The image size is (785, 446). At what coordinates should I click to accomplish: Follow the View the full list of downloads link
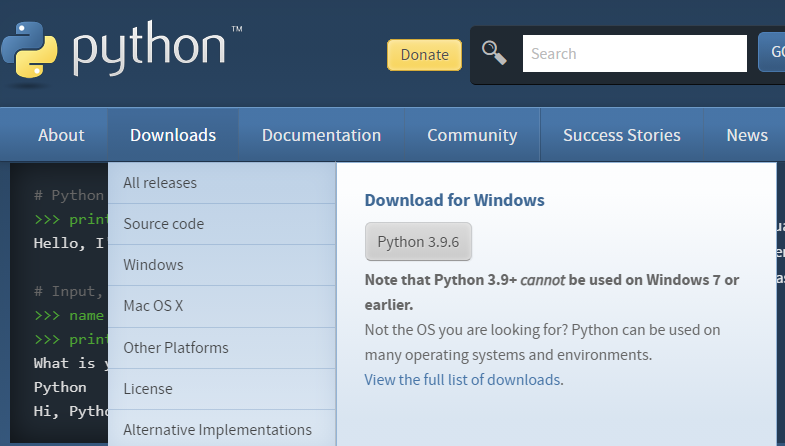pyautogui.click(x=462, y=379)
